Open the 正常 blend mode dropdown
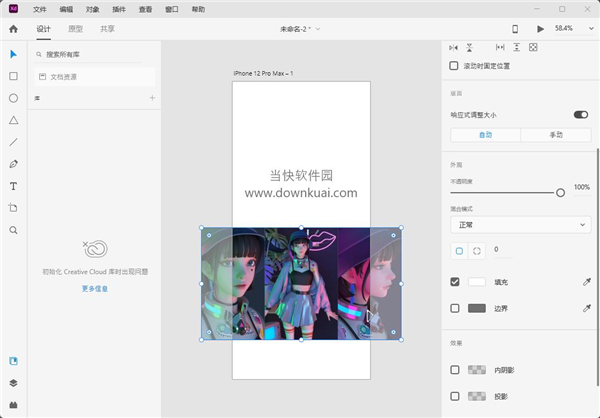Viewport: 600px width, 418px height. (520, 225)
